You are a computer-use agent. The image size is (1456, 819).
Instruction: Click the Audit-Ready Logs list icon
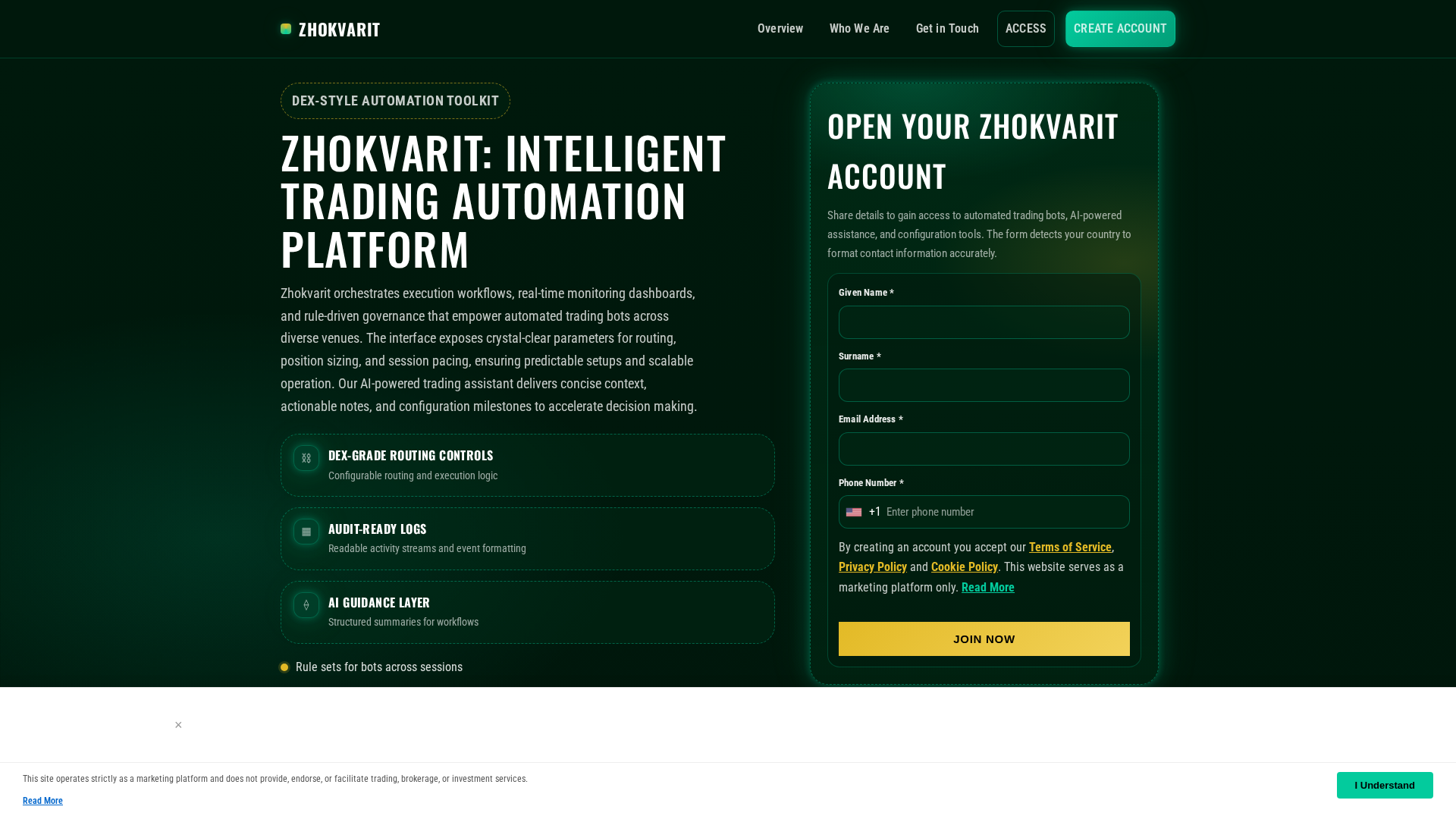(x=306, y=532)
